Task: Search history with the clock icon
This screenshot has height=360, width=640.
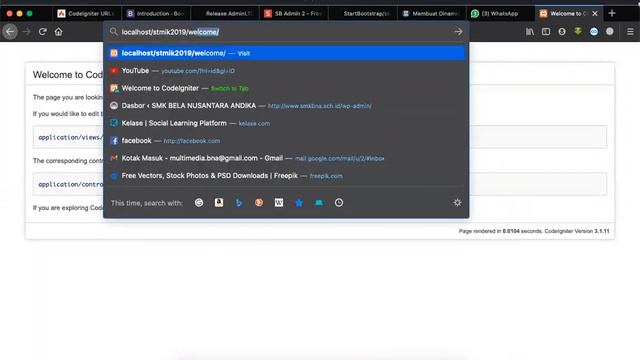Action: 339,202
